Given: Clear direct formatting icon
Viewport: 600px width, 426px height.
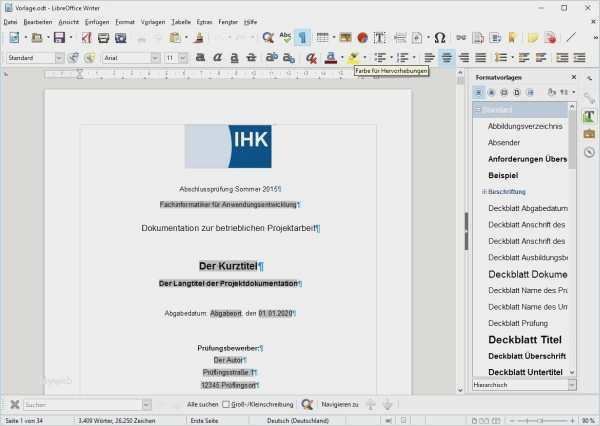Looking at the screenshot, I should (311, 58).
